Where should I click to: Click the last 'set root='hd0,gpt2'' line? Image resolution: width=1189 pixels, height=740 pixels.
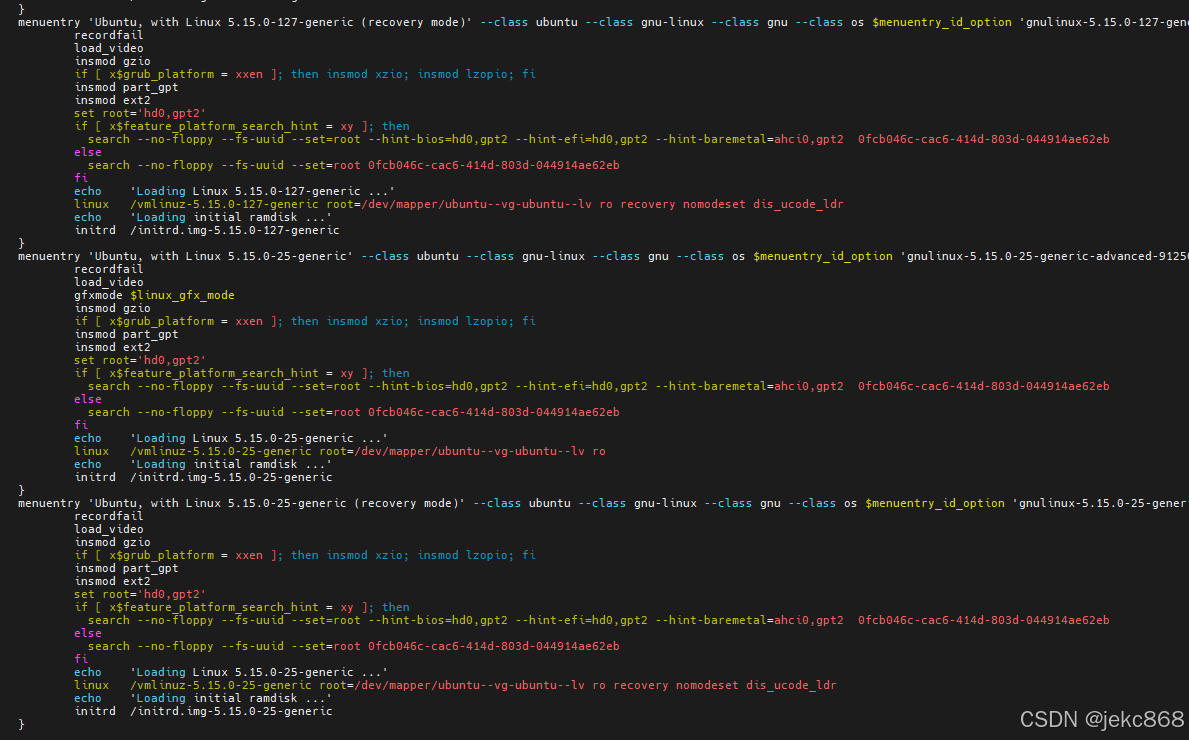point(140,594)
